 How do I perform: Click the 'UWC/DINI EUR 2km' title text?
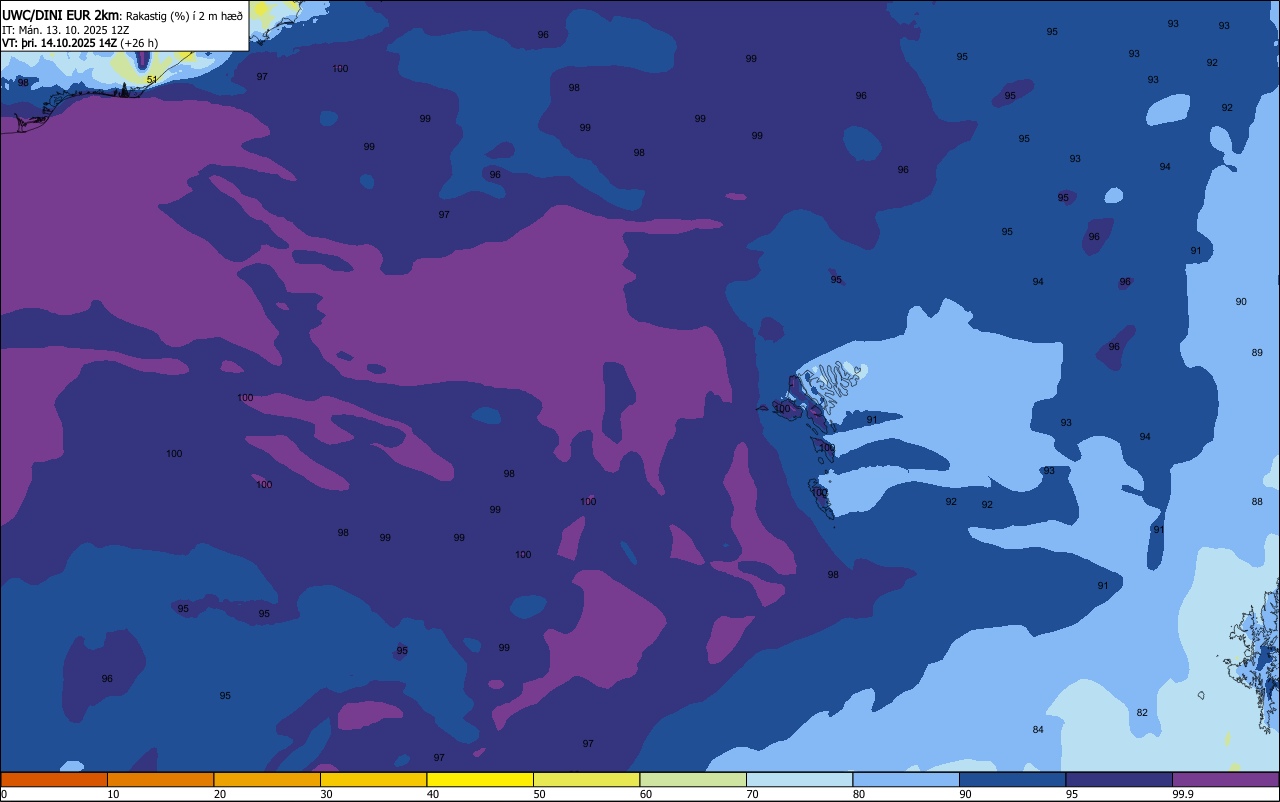pos(61,15)
